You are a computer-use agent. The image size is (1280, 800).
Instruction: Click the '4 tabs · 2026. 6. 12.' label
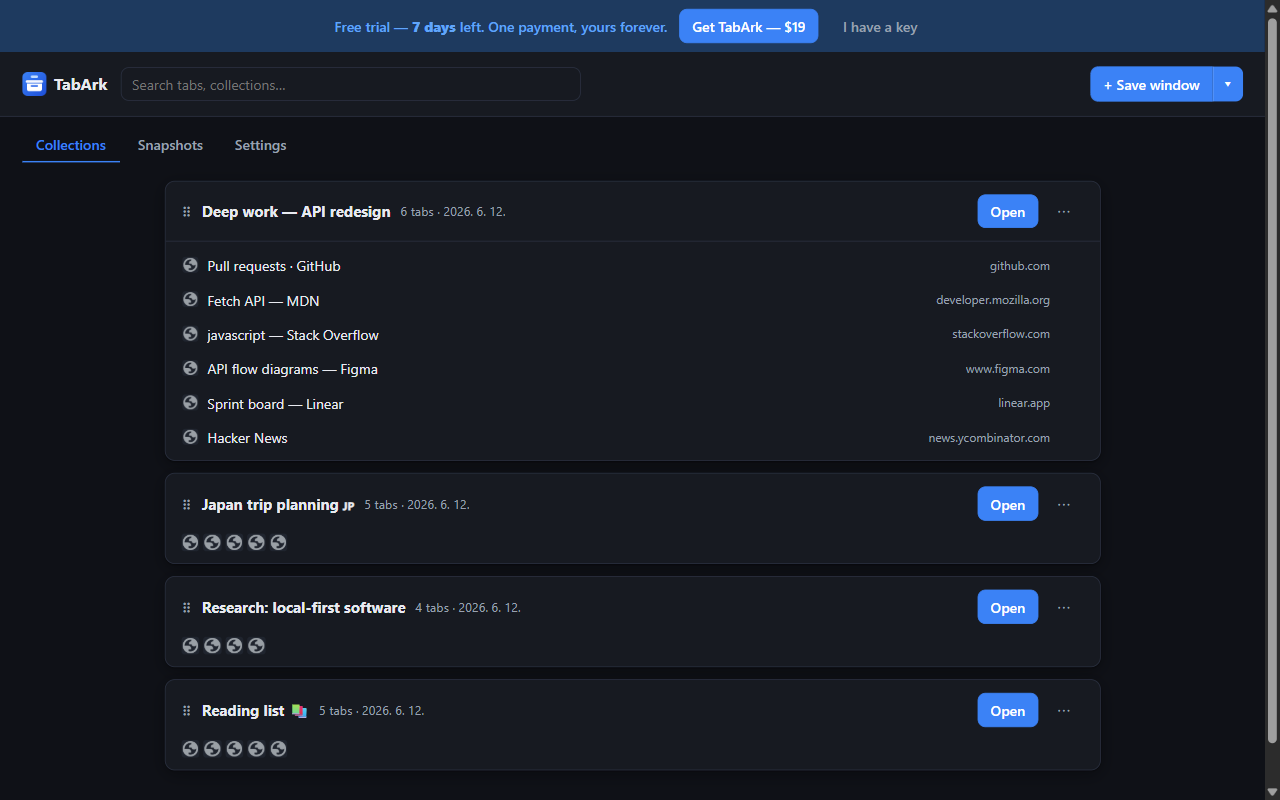pos(468,608)
